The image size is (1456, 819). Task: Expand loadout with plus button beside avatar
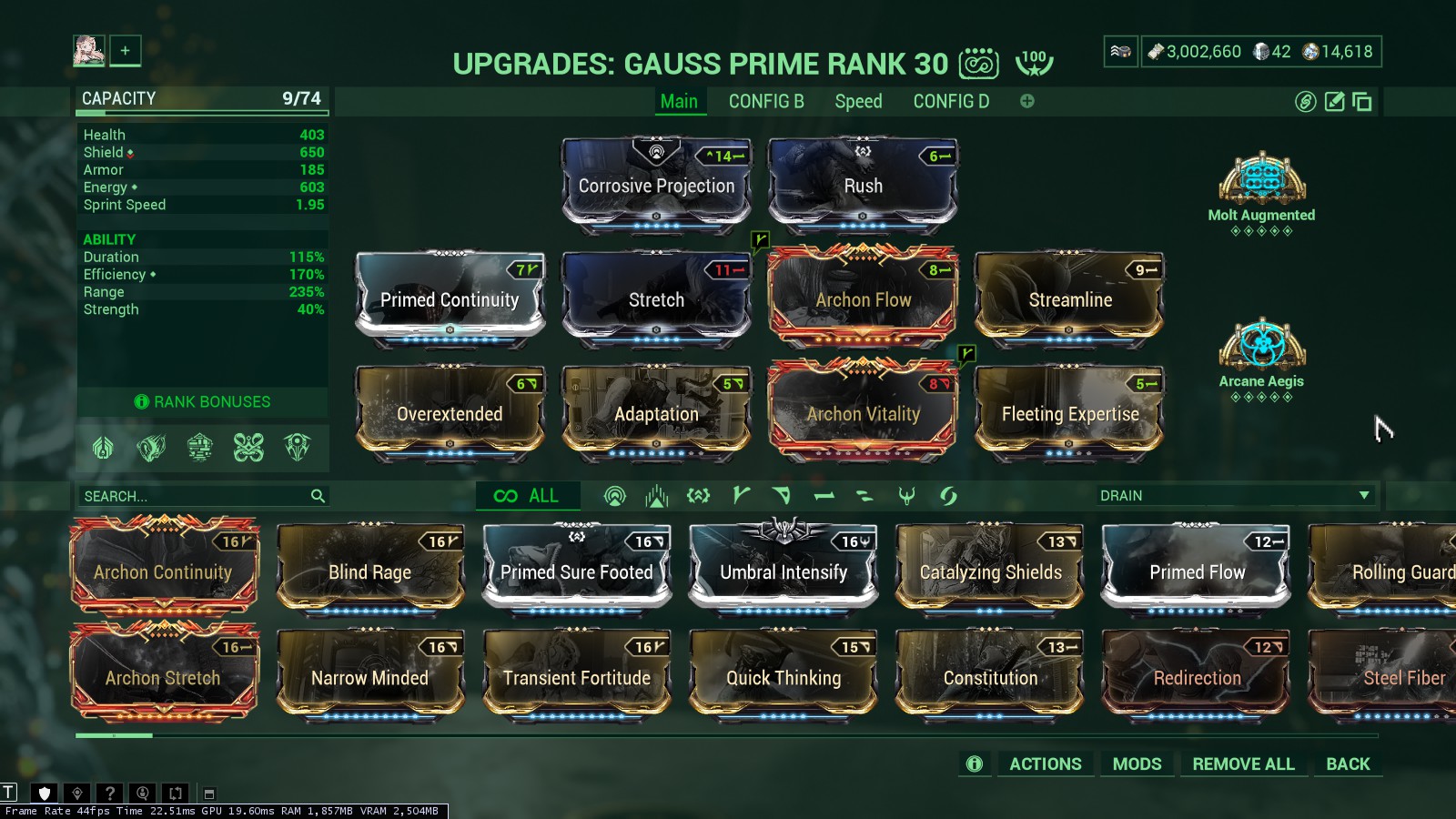coord(126,51)
